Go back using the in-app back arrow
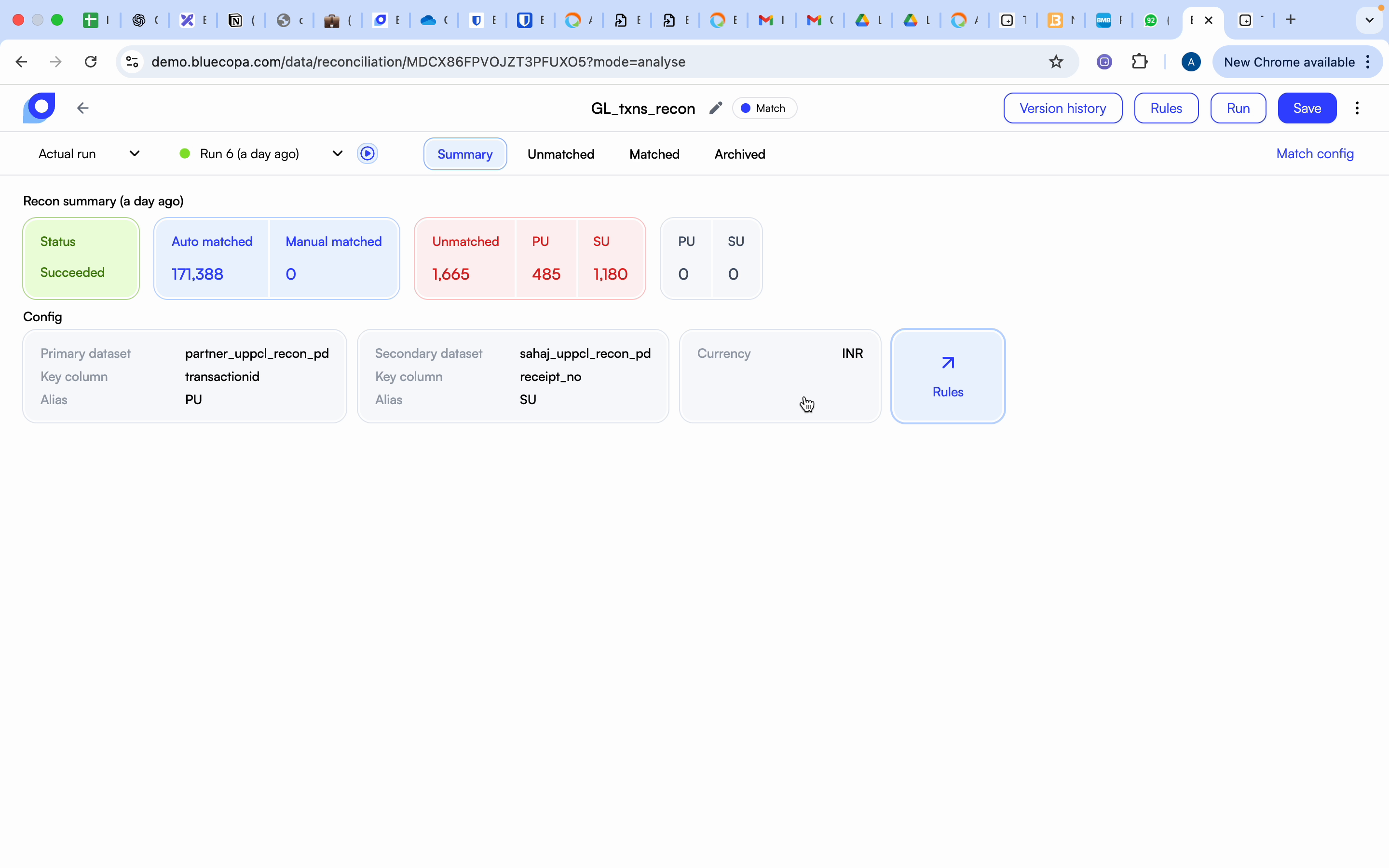Screen dimensions: 1389x868 (x=82, y=108)
